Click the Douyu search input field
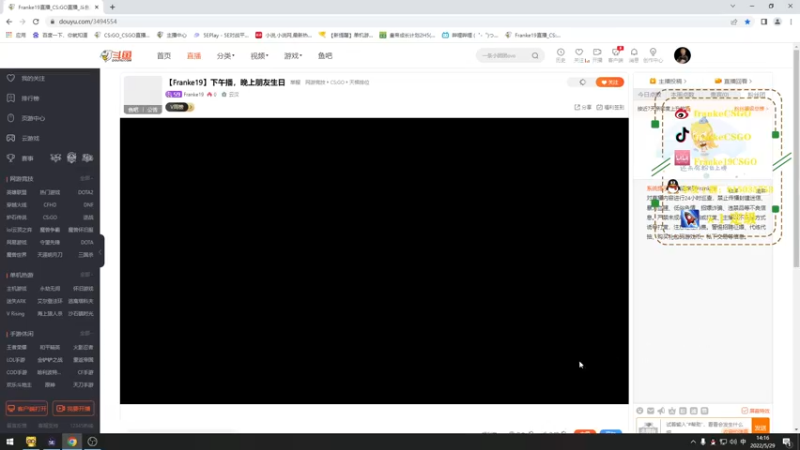 coord(503,56)
